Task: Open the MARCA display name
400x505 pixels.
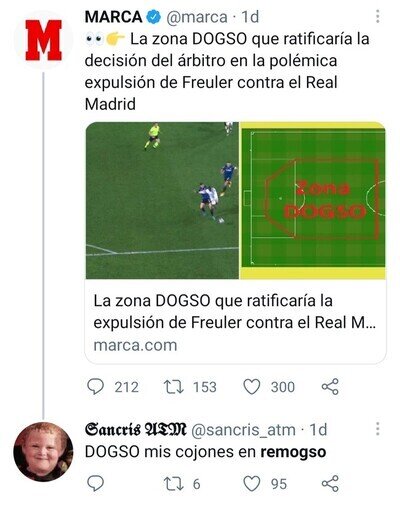Action: click(113, 17)
